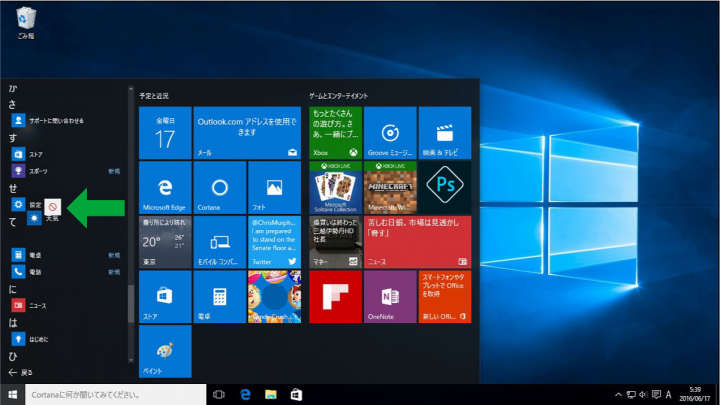
Task: Click the taskbar clock showing 5:39
Action: click(695, 394)
